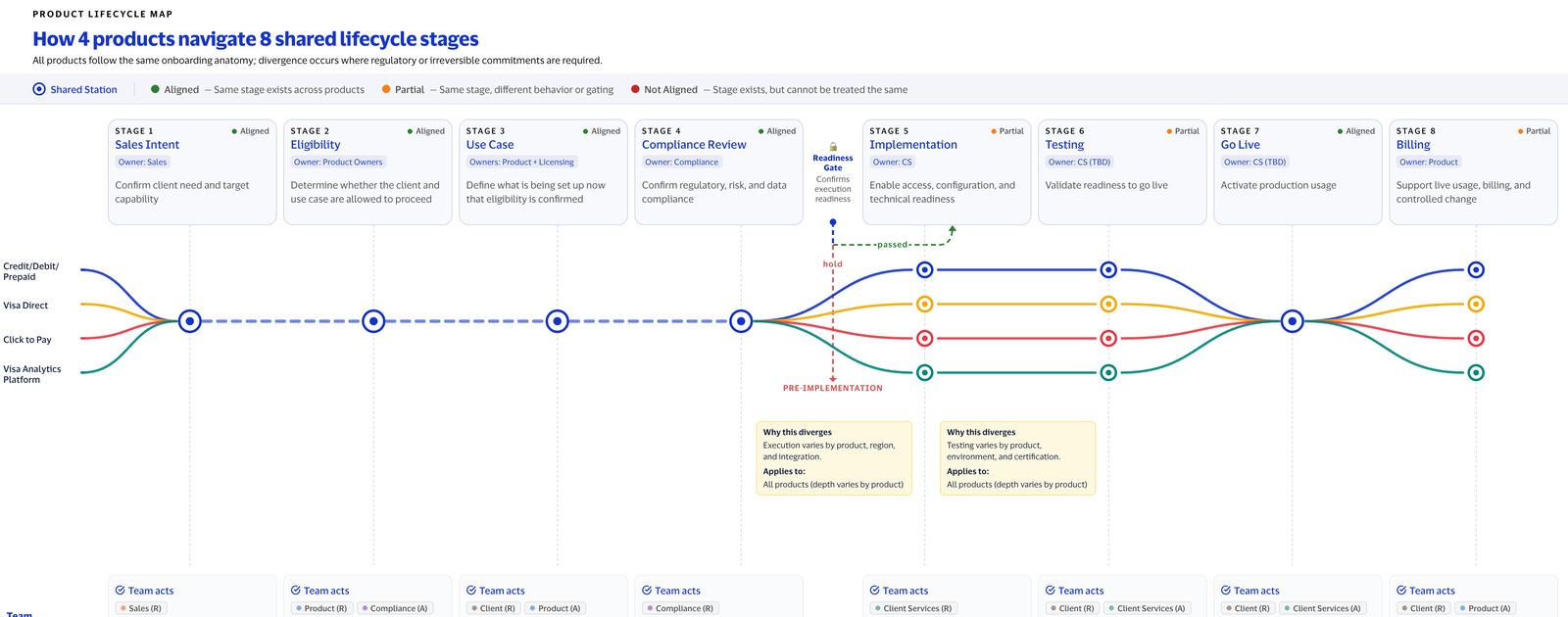
Task: Click the blue Testing stage node
Action: pos(1108,269)
